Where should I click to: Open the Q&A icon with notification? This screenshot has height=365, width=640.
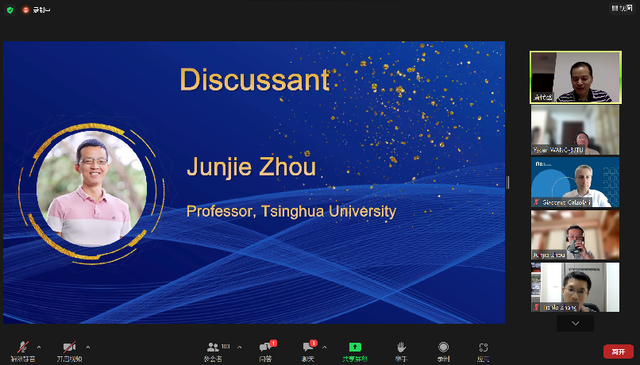pos(265,347)
